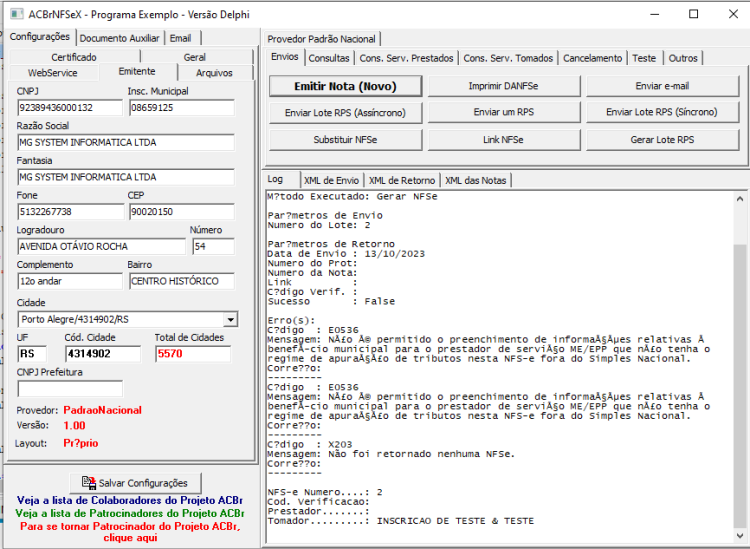Click the log vertical scrollbar thumb

[739, 384]
